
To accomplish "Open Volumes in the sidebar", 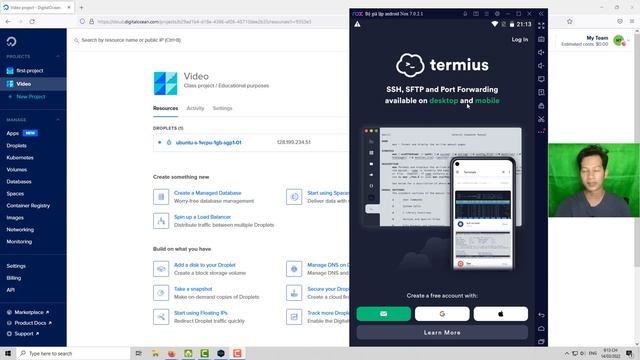I will (x=17, y=169).
